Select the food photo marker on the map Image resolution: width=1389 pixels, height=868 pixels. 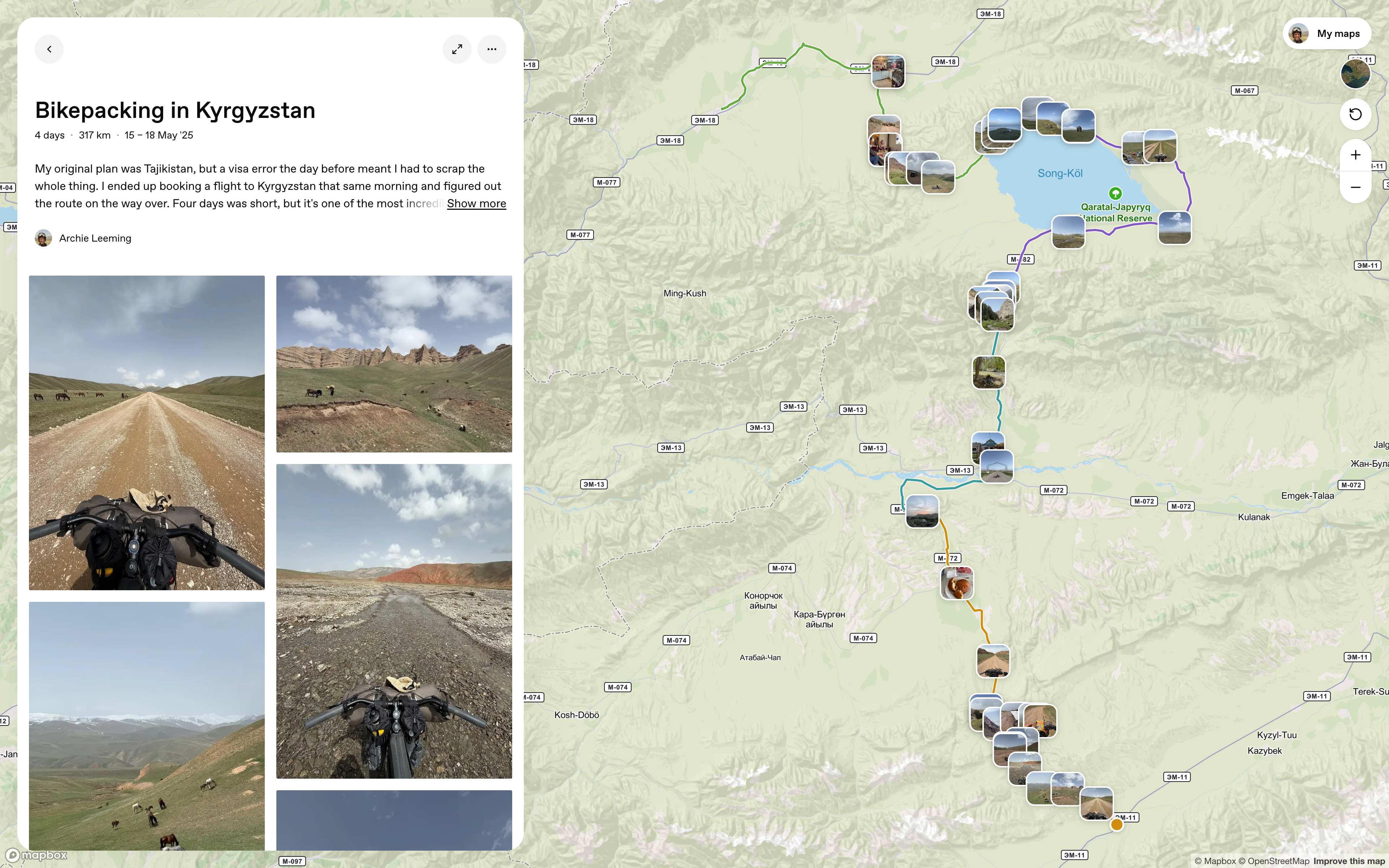(x=957, y=583)
